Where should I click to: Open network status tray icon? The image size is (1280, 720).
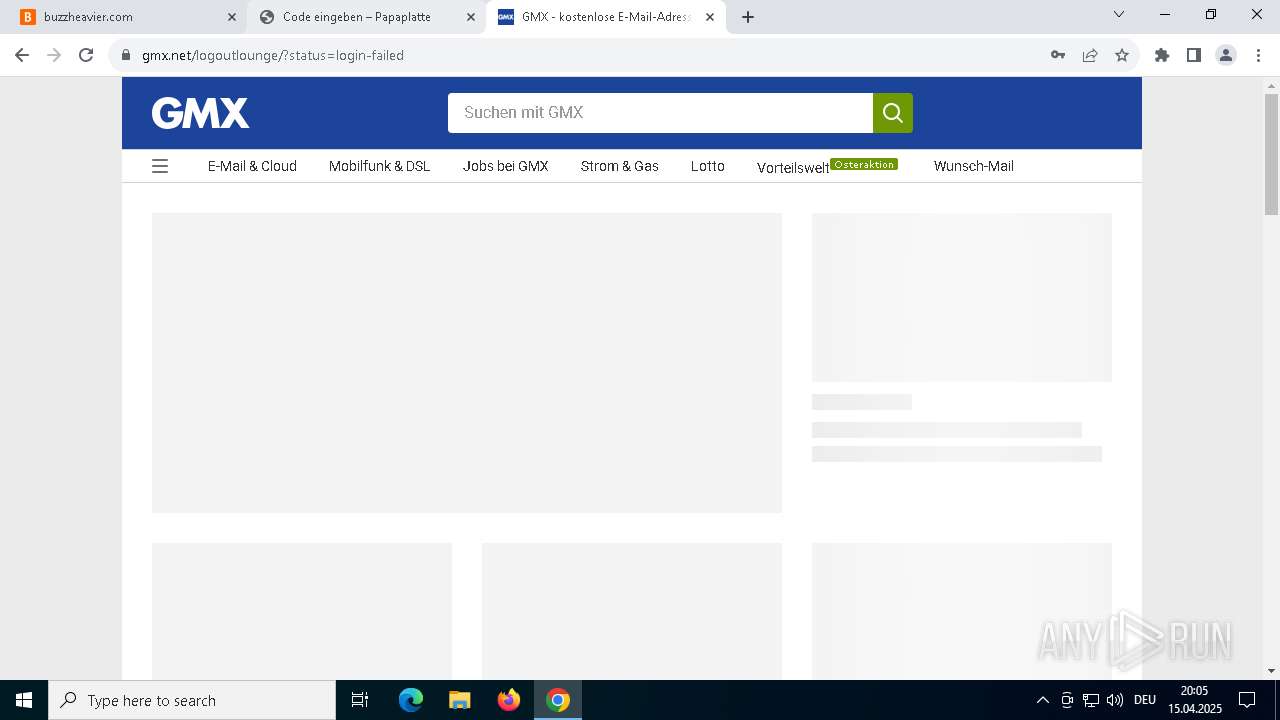coord(1091,700)
